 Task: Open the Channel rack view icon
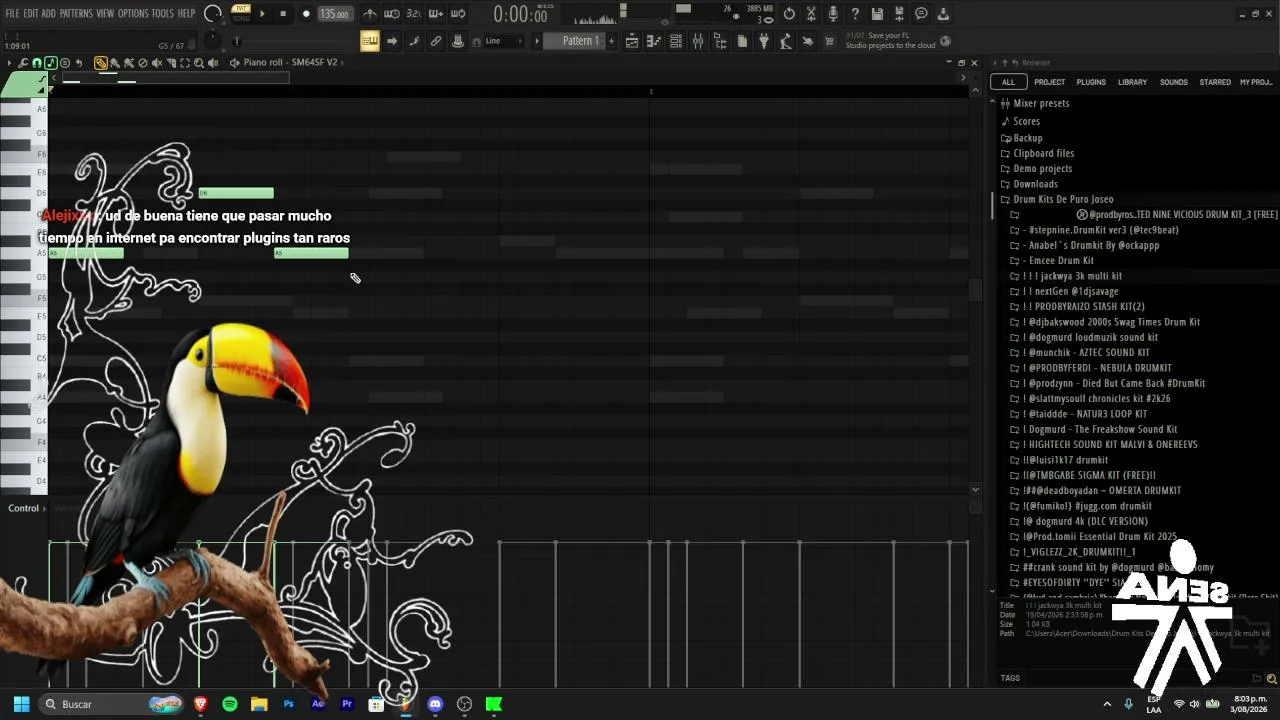click(x=676, y=41)
